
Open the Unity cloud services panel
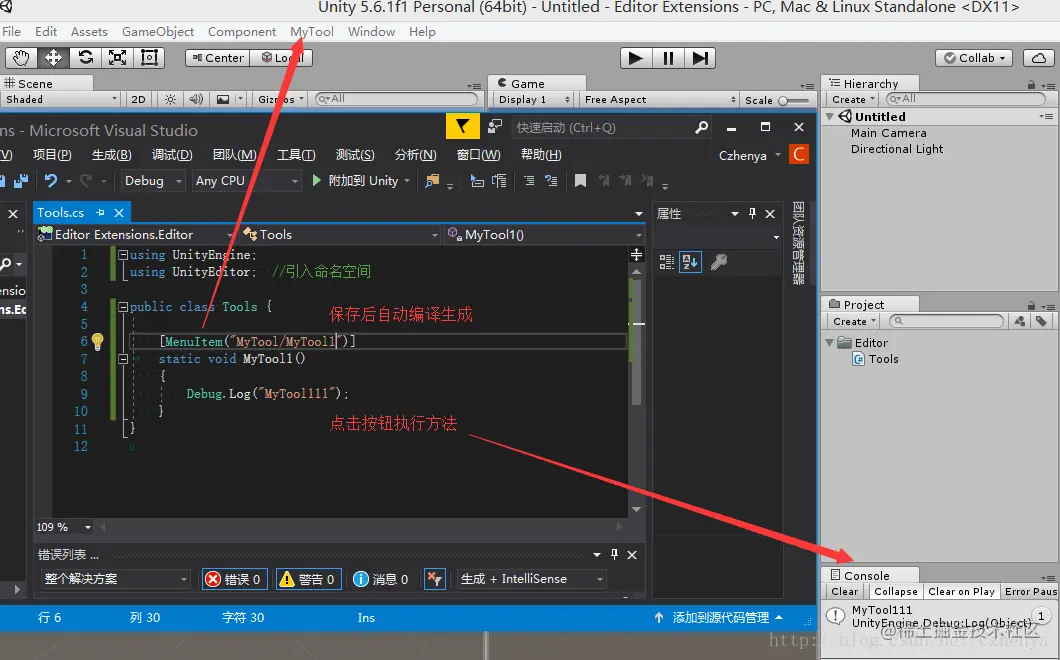pos(1039,58)
